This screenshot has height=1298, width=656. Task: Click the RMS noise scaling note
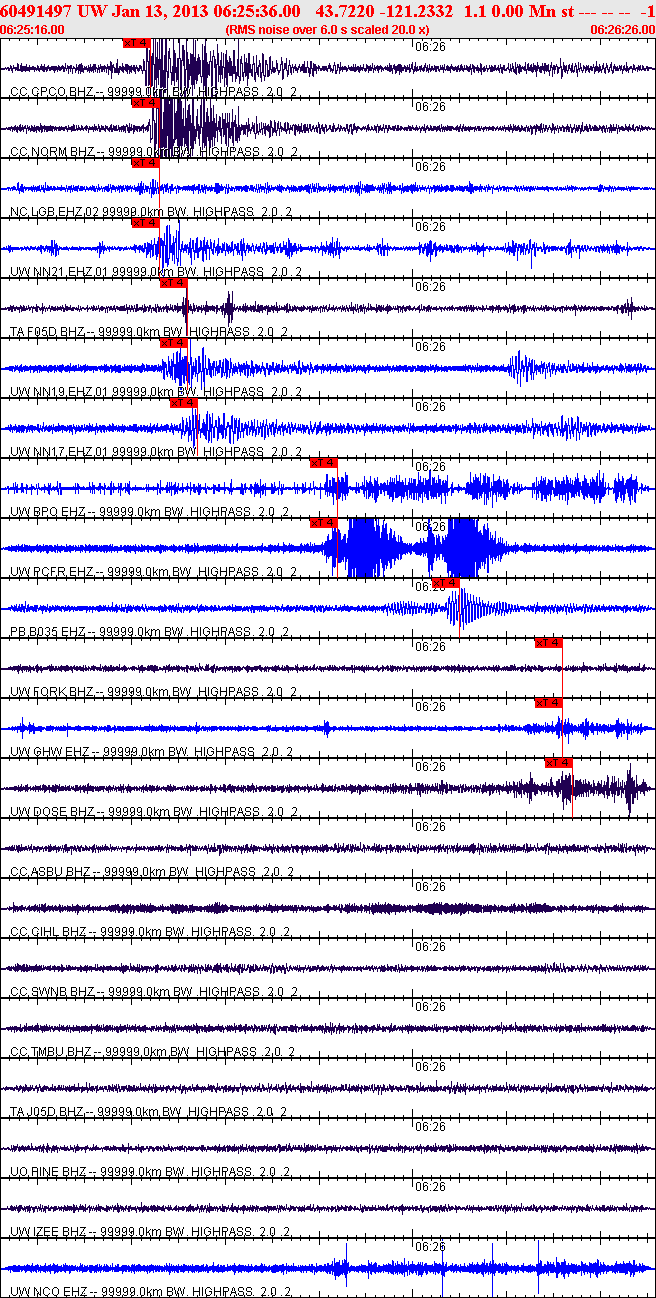(328, 30)
